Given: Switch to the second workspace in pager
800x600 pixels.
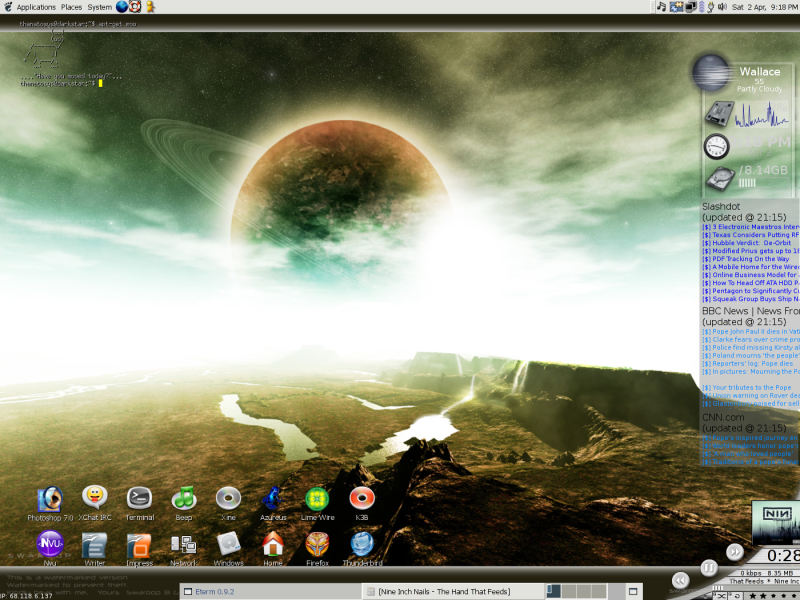Looking at the screenshot, I should pos(568,591).
